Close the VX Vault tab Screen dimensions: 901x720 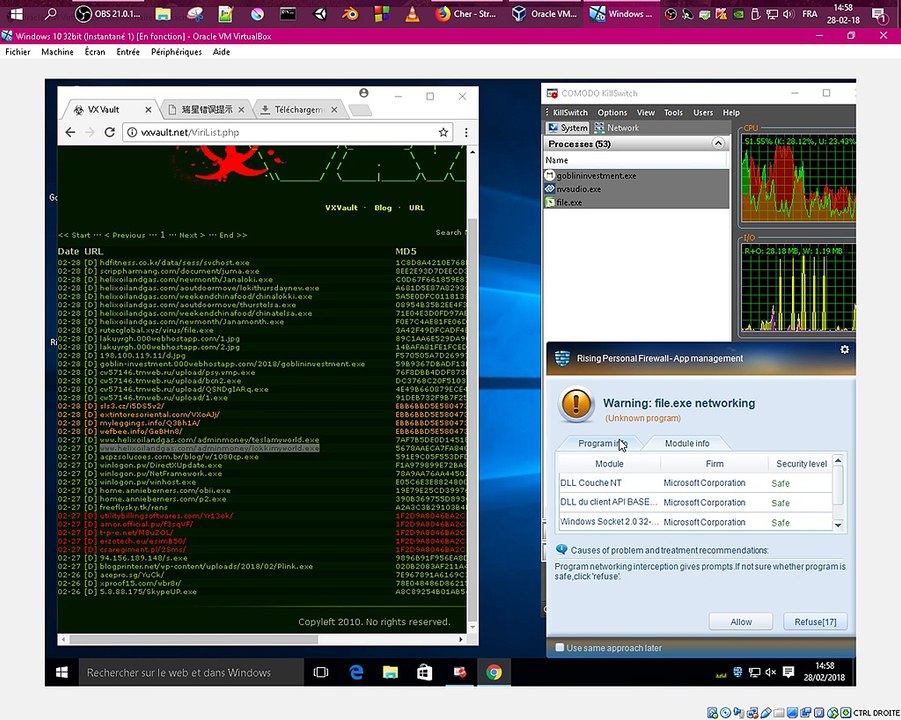click(x=148, y=109)
